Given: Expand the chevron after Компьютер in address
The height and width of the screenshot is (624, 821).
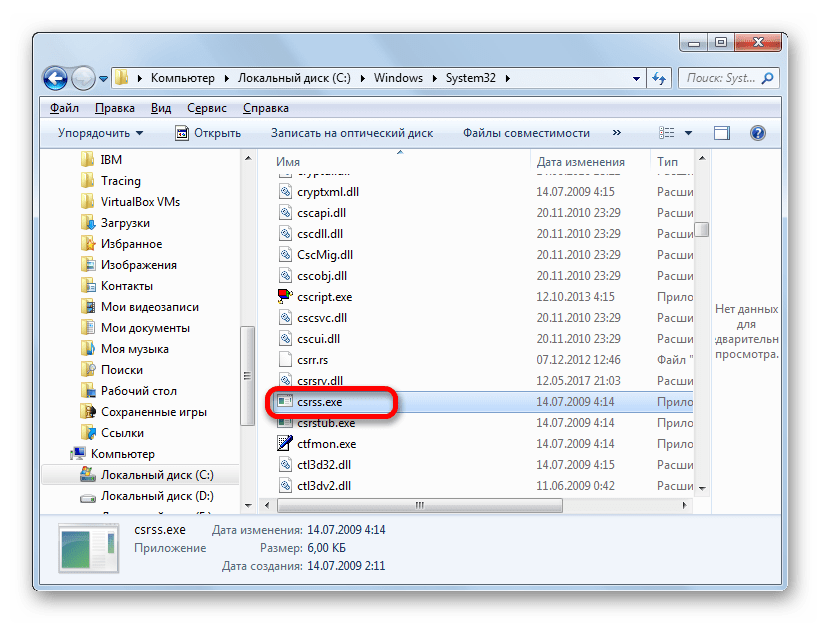Looking at the screenshot, I should 226,79.
